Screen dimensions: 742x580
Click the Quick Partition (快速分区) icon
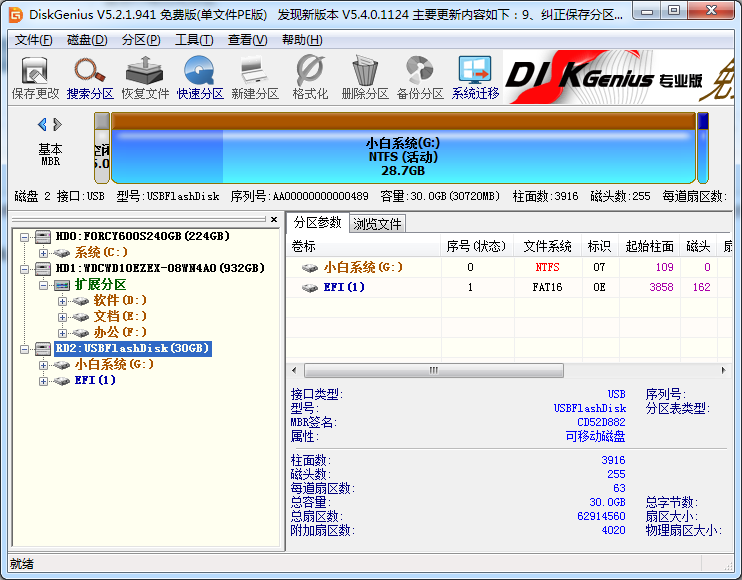click(x=200, y=78)
